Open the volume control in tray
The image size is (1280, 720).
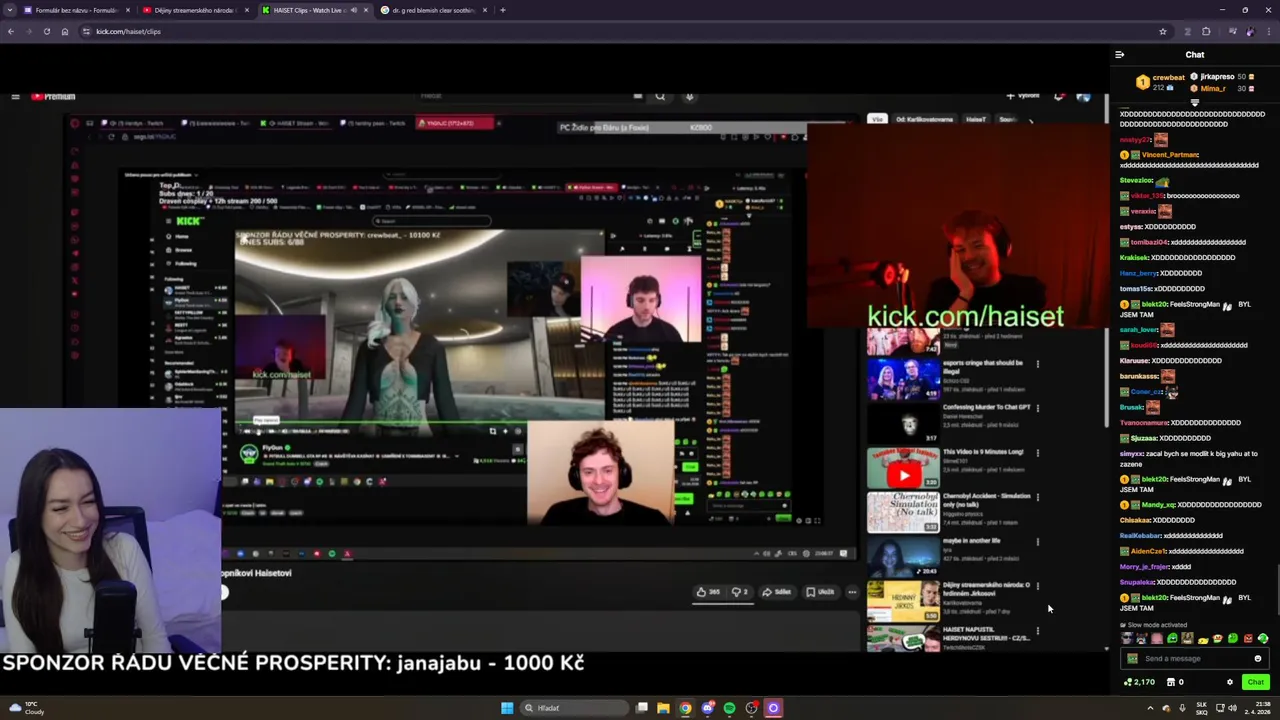(1233, 708)
